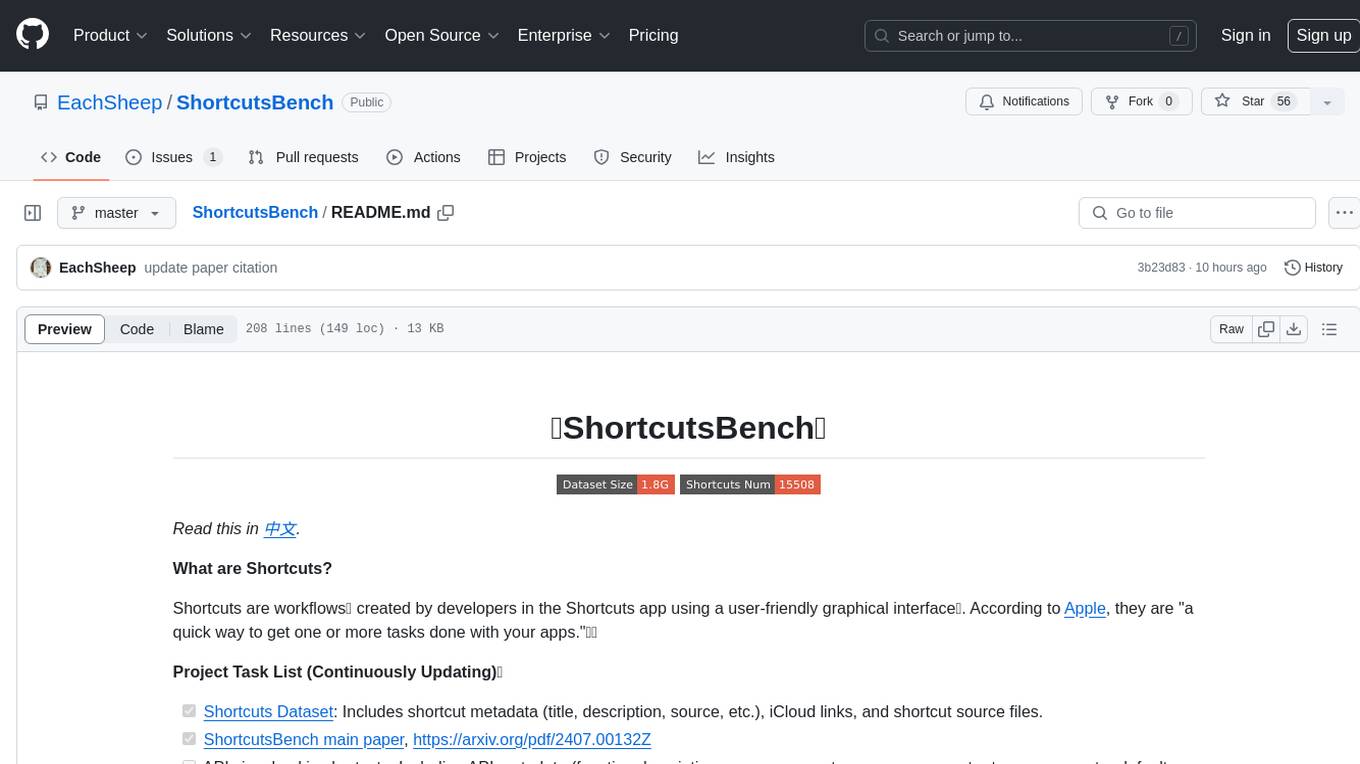Viewport: 1360px width, 764px height.
Task: Copy the README.md file path
Action: click(446, 213)
